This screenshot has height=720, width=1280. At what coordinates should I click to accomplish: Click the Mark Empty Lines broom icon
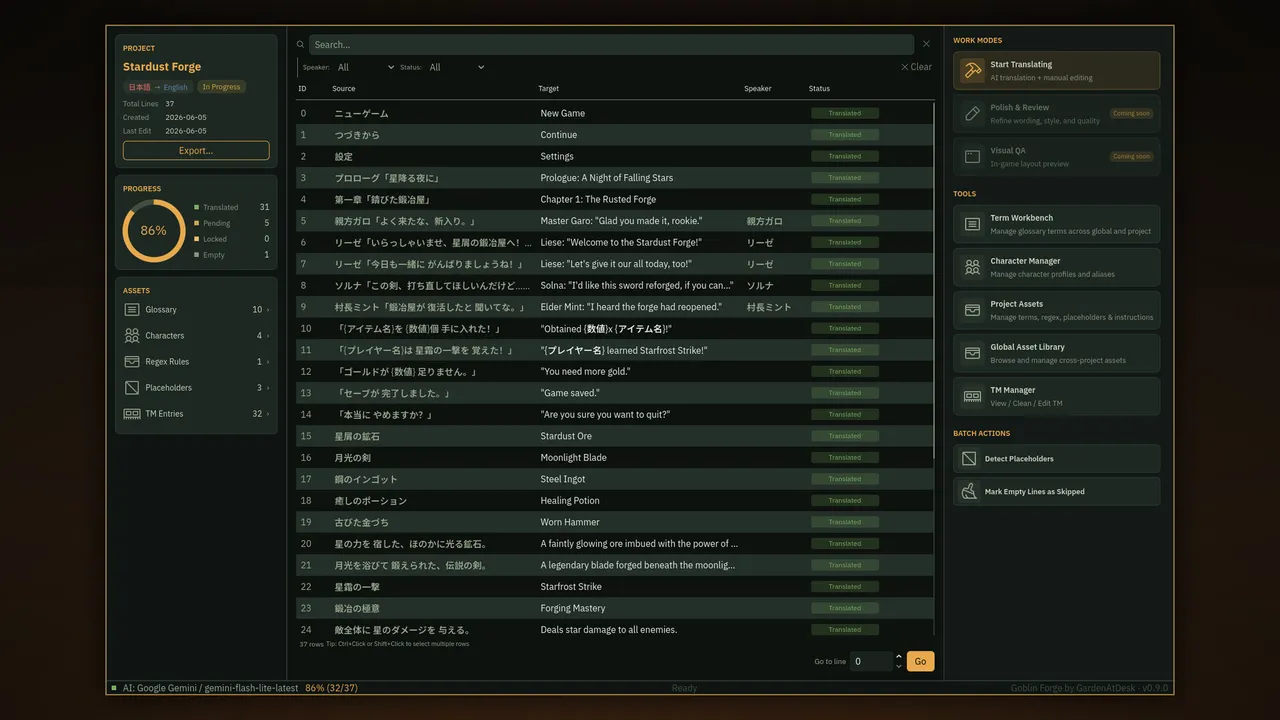click(x=969, y=491)
